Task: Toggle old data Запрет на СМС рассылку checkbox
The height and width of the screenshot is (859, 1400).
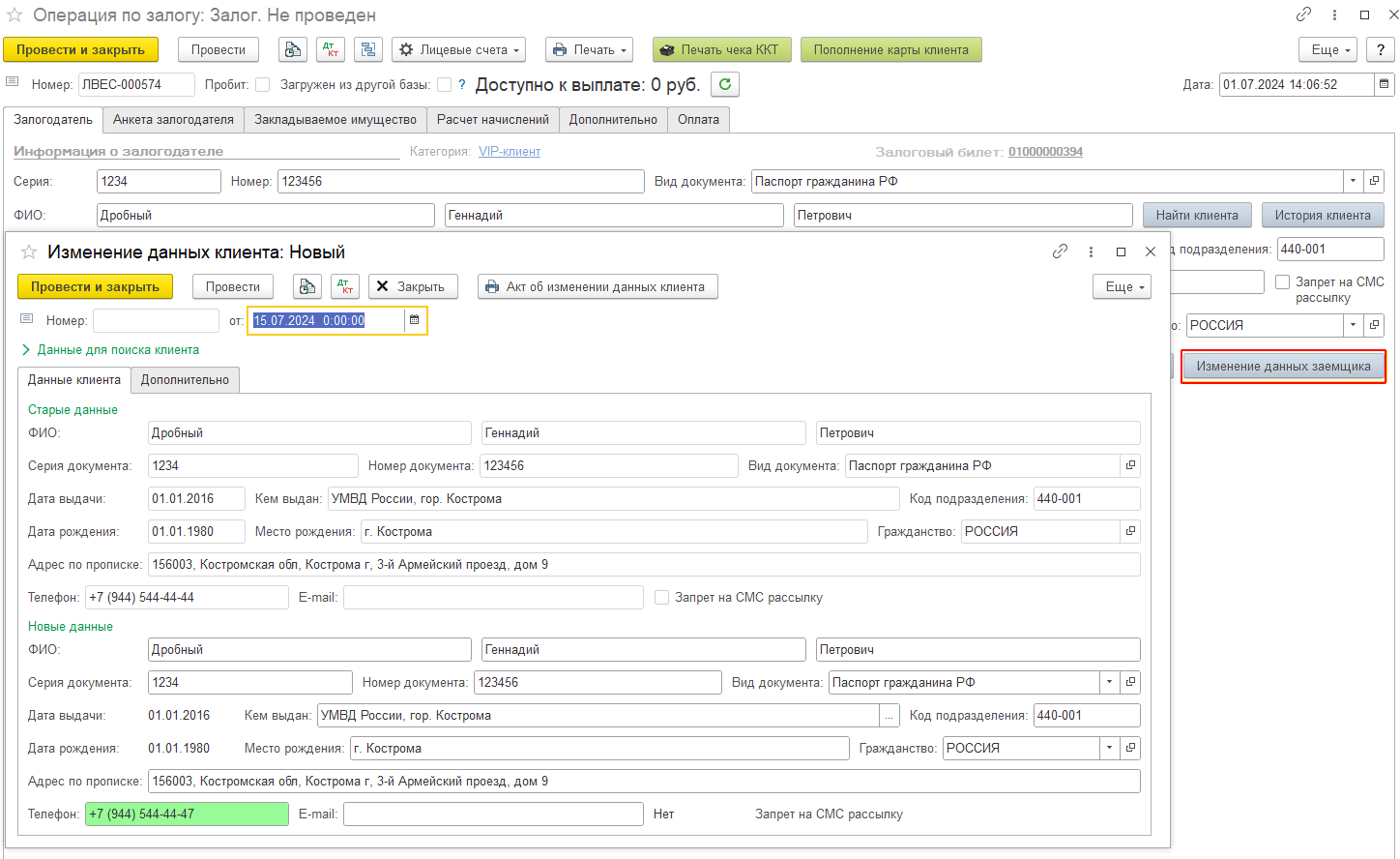Action: [x=661, y=597]
